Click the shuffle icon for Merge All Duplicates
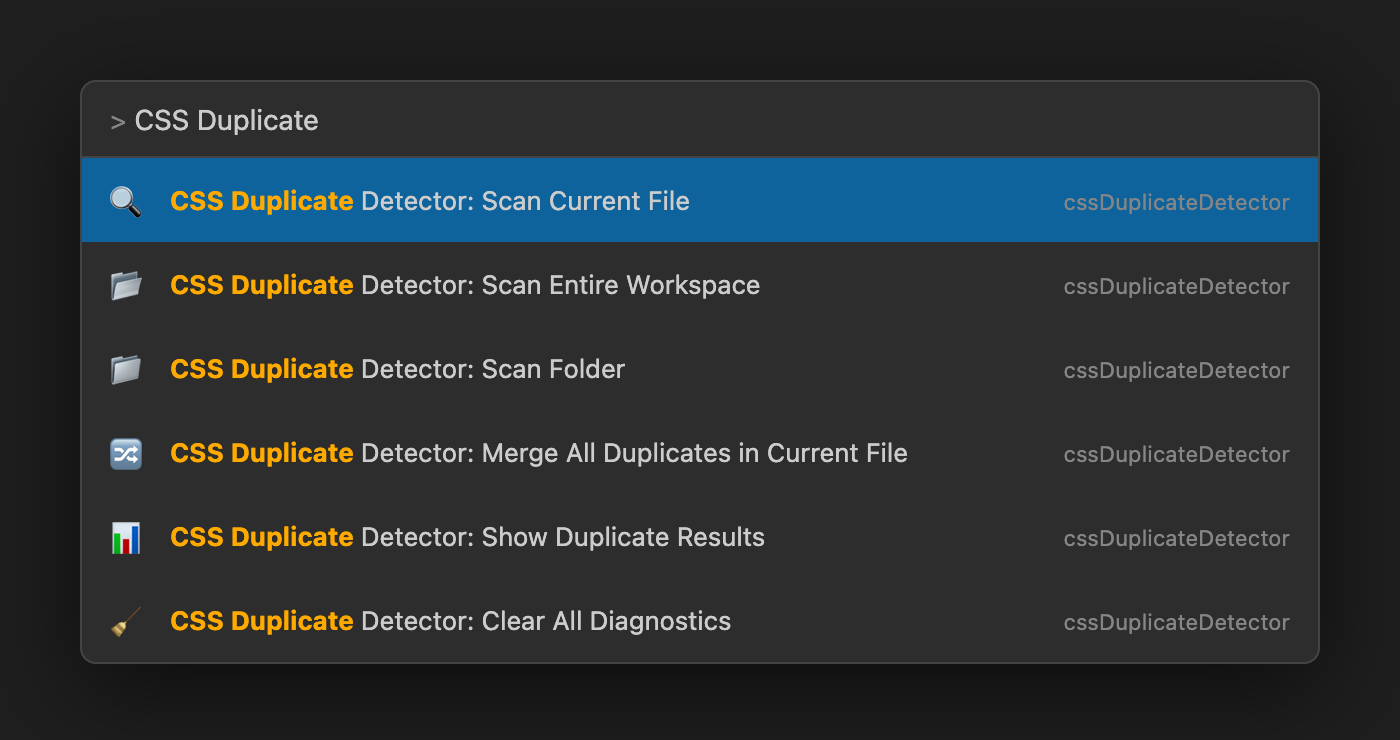 click(x=125, y=453)
